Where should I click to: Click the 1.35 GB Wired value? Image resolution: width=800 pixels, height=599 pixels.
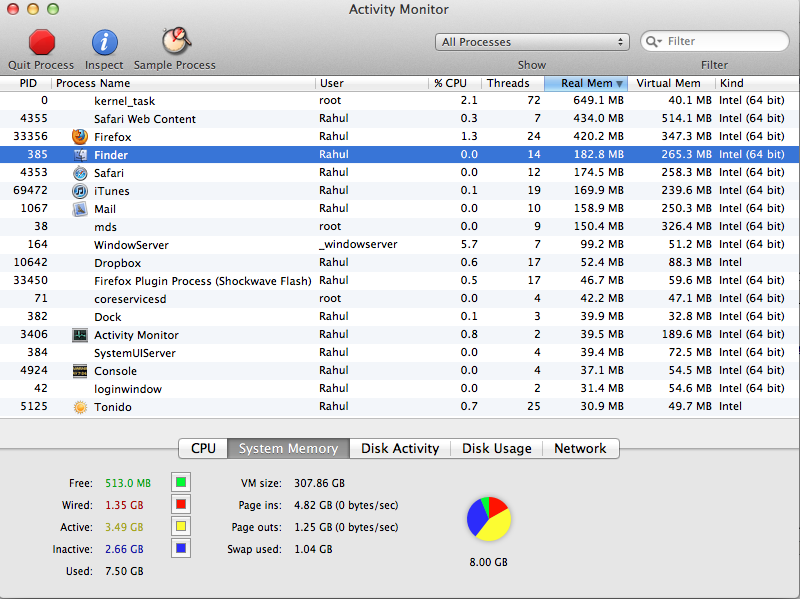pos(124,505)
